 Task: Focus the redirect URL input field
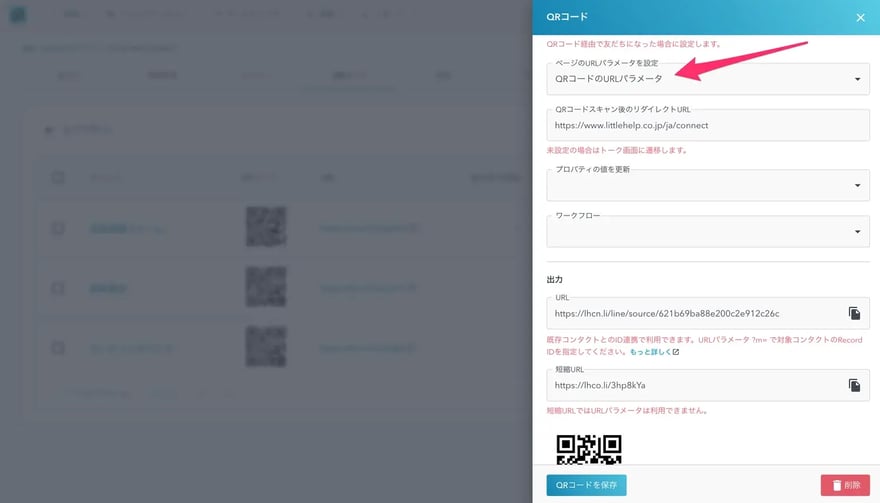point(707,125)
